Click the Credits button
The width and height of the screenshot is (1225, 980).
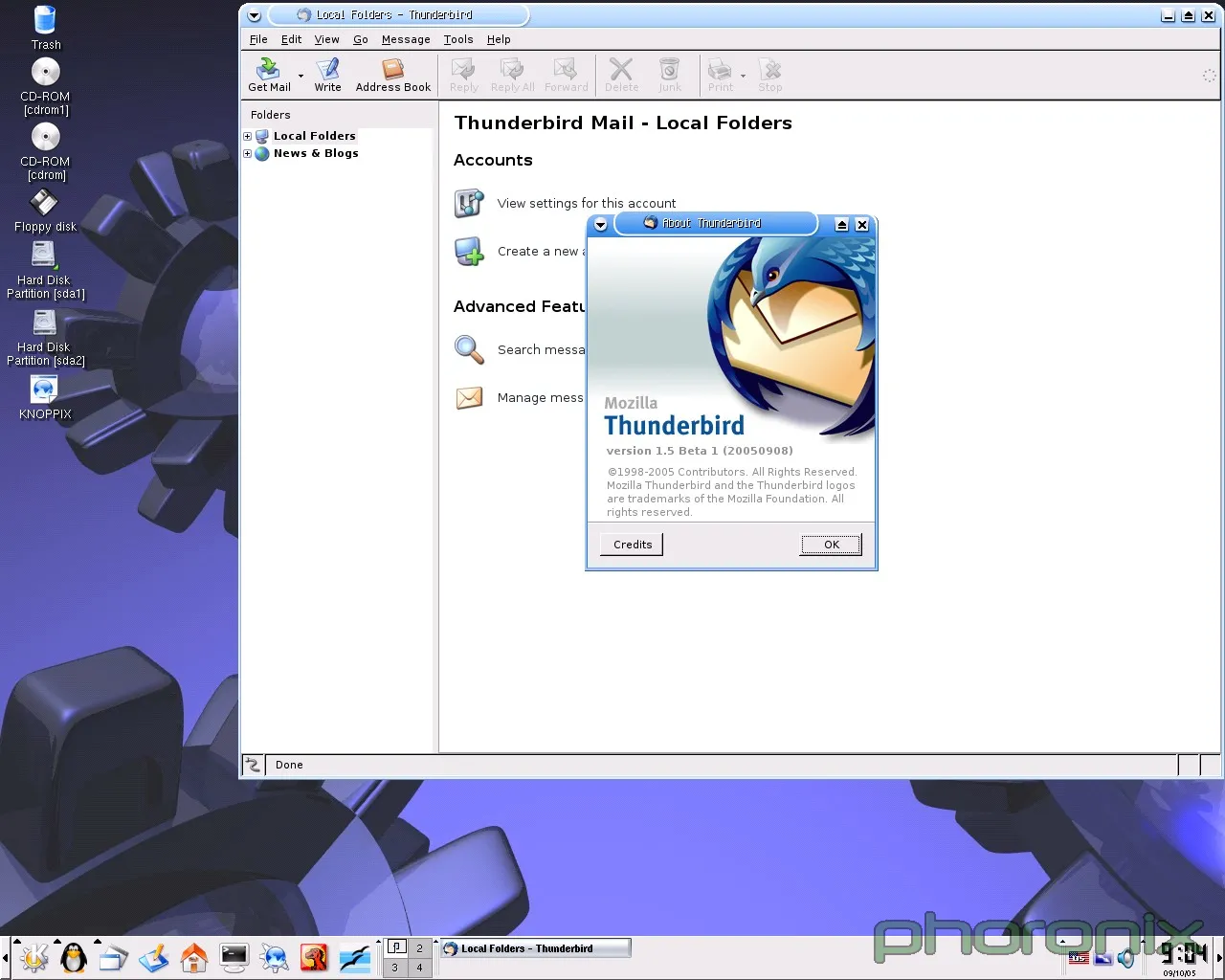[633, 545]
